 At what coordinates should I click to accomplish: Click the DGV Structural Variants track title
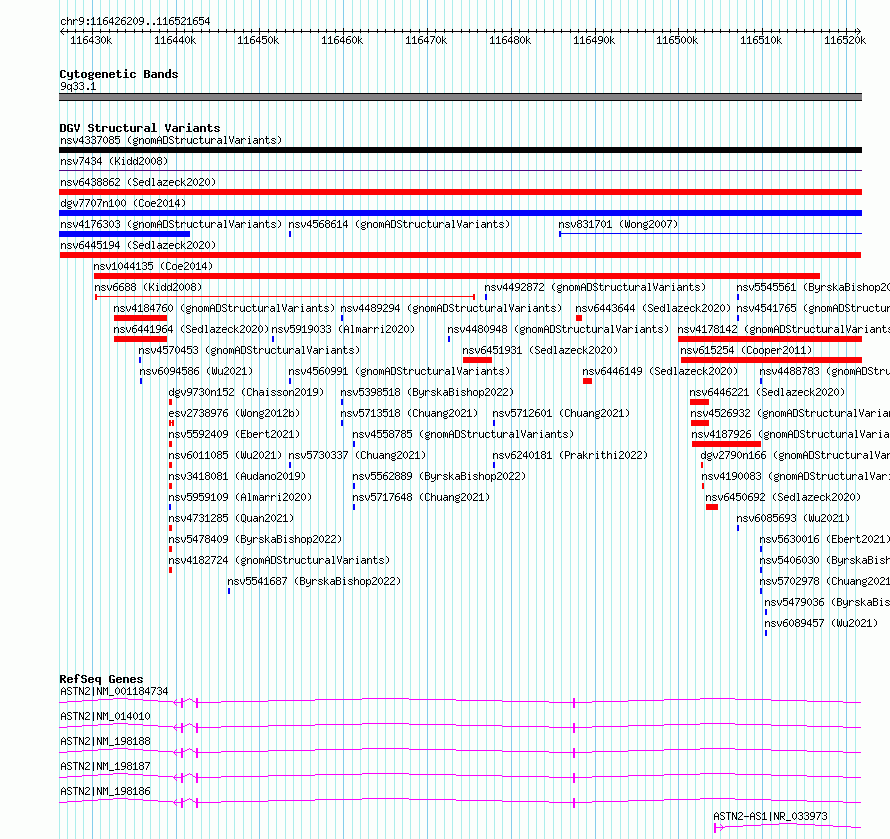(140, 128)
